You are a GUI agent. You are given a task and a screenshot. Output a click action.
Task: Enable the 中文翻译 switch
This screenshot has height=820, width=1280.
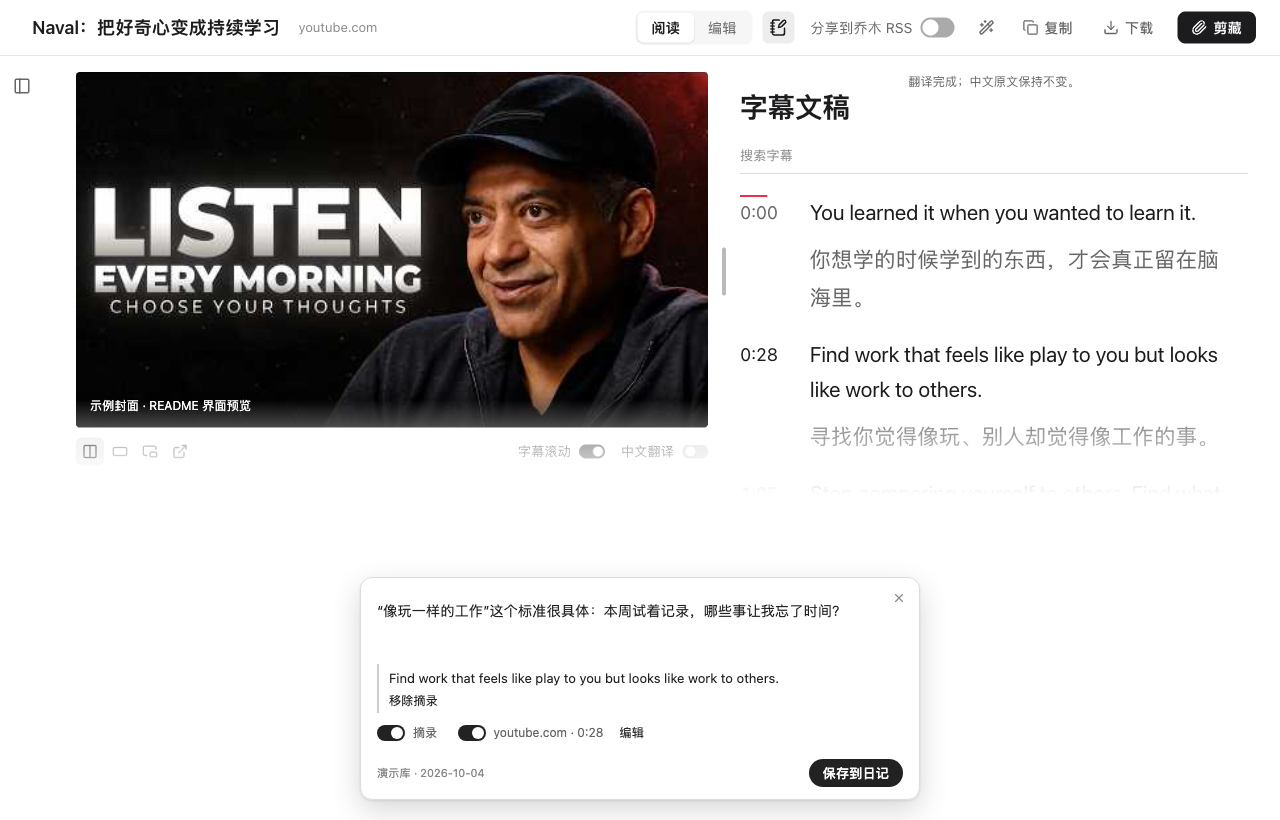(x=695, y=451)
